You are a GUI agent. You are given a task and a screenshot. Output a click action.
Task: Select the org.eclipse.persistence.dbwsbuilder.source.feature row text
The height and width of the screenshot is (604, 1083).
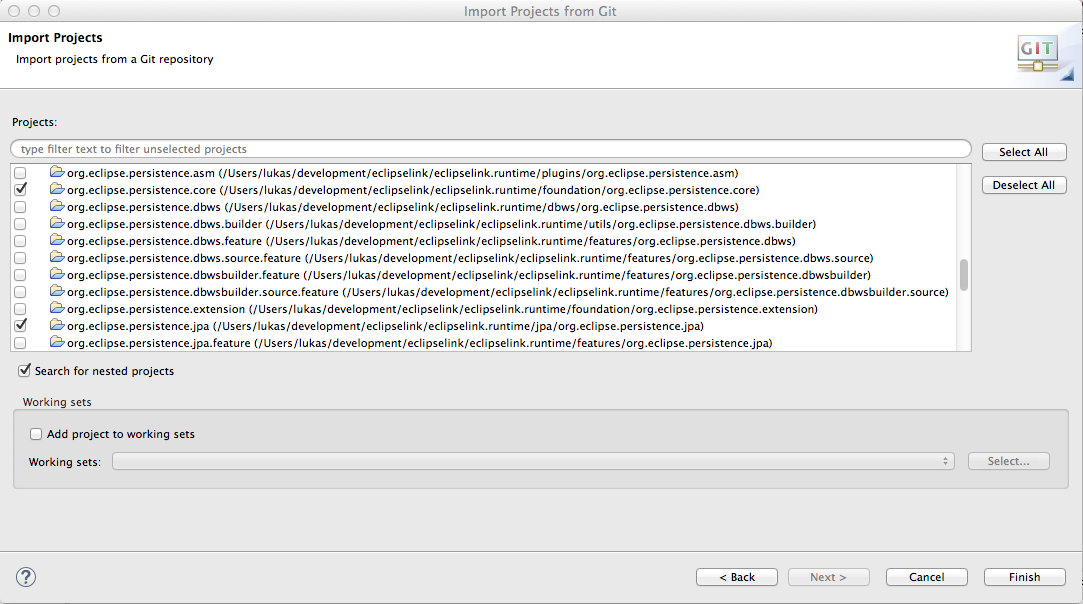pyautogui.click(x=508, y=292)
